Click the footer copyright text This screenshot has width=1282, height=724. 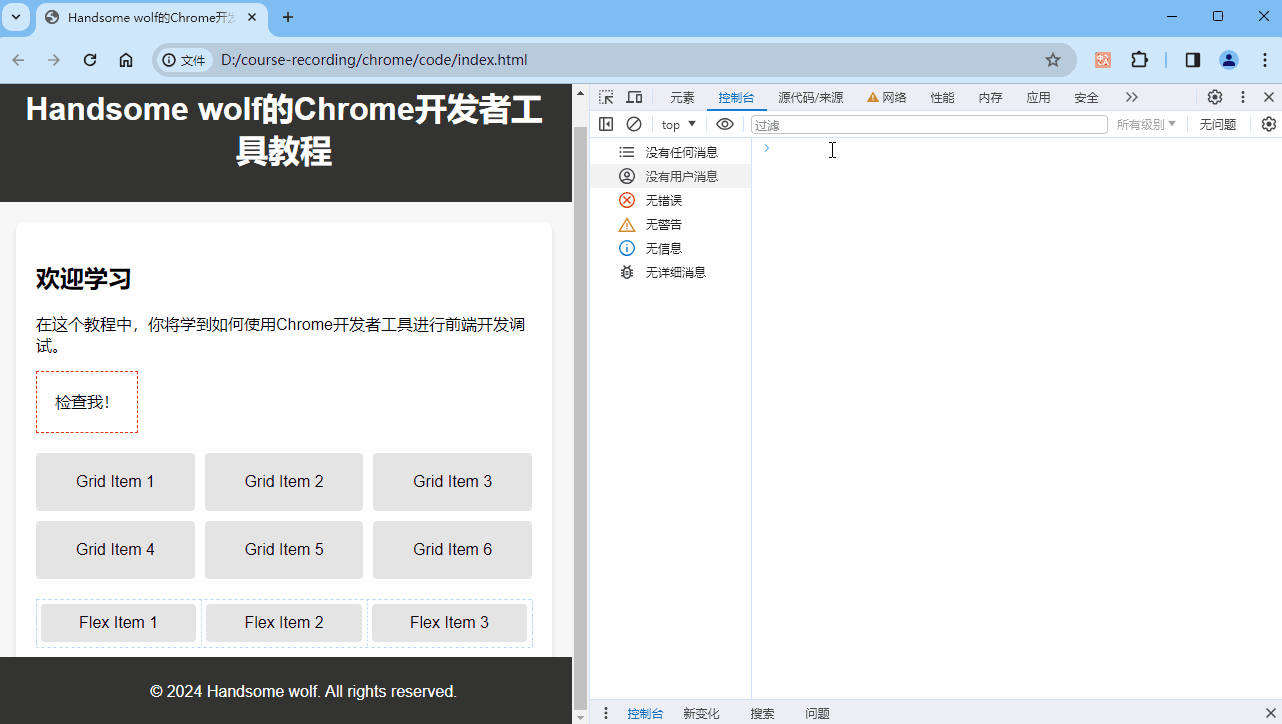tap(303, 692)
